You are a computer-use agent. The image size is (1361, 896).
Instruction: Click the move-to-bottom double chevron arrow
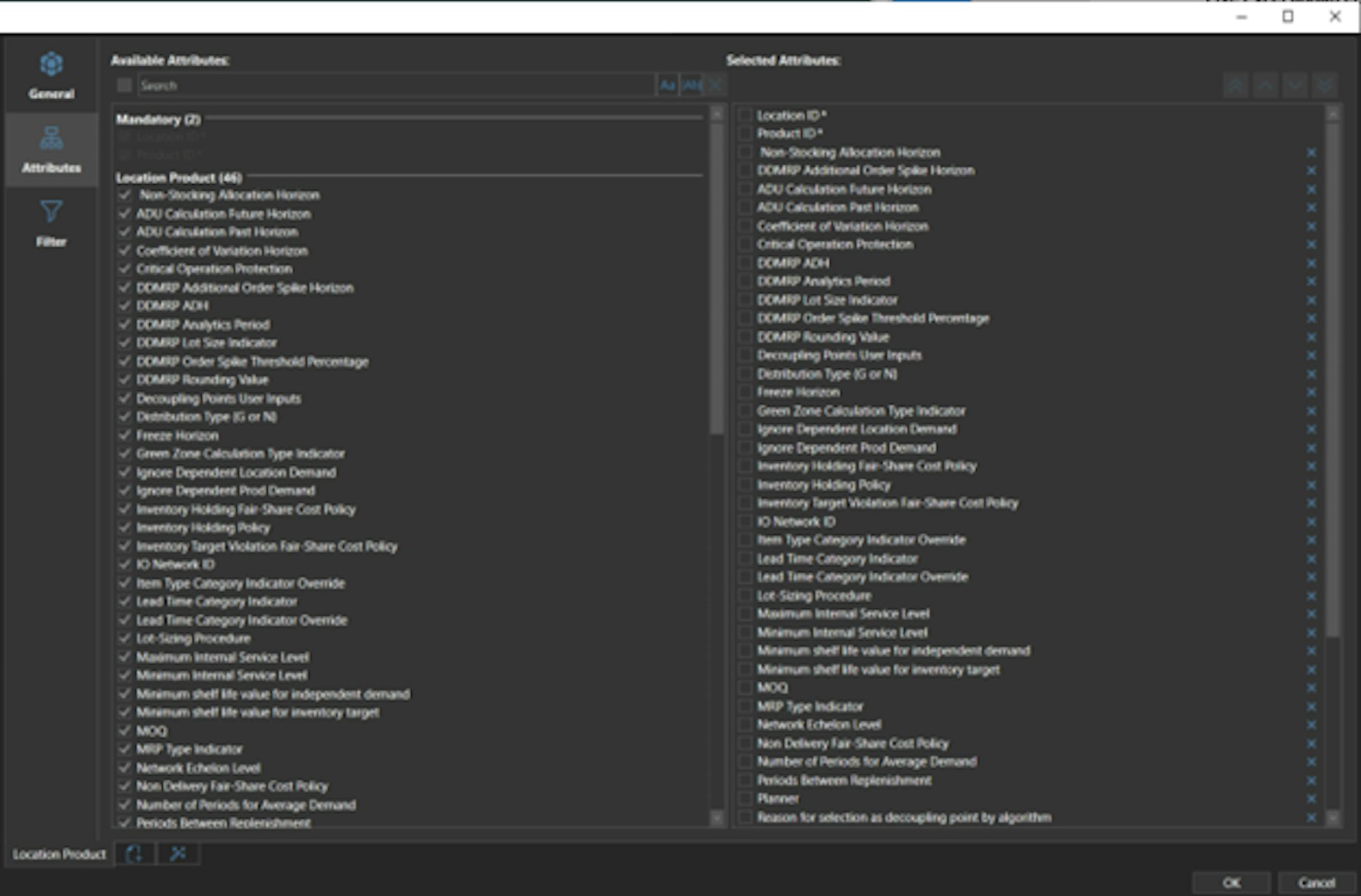tap(1325, 85)
